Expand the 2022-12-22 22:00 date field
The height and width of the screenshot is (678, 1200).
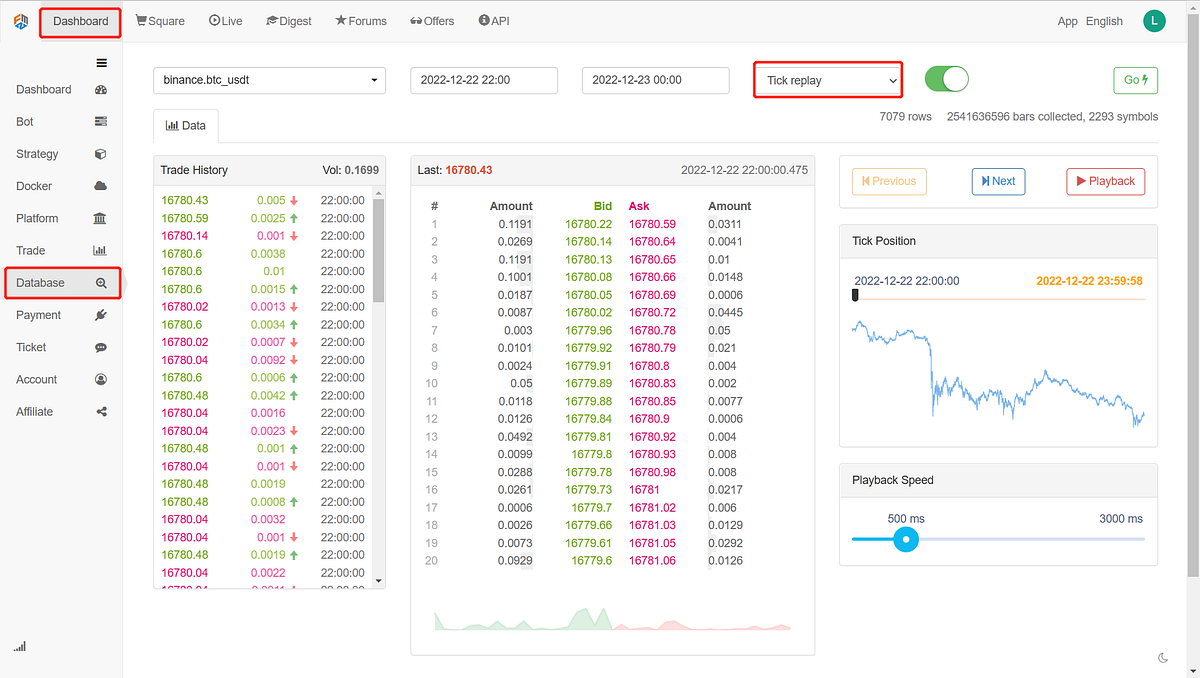484,80
